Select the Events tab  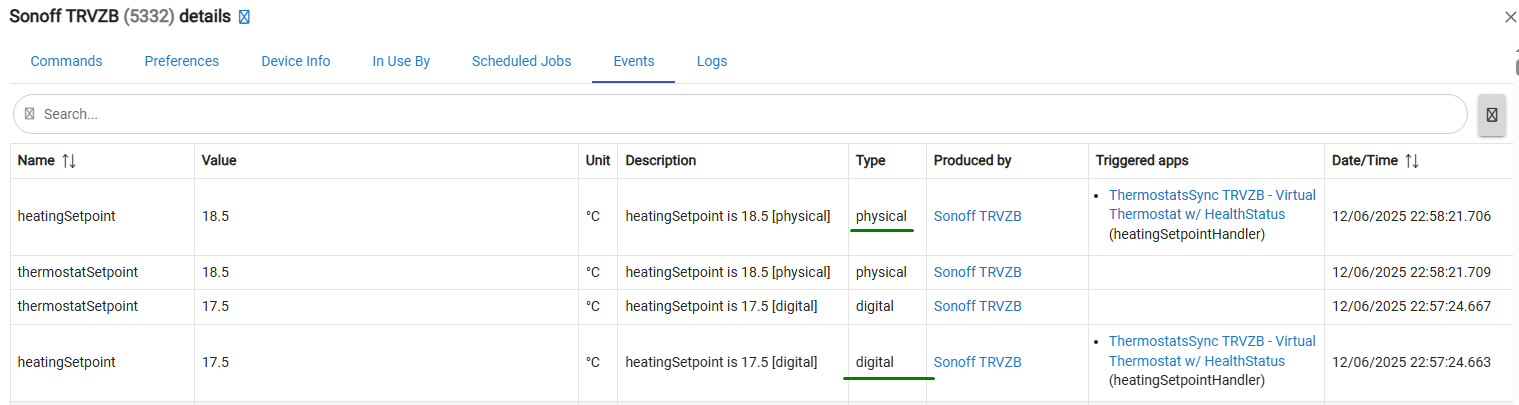tap(633, 61)
